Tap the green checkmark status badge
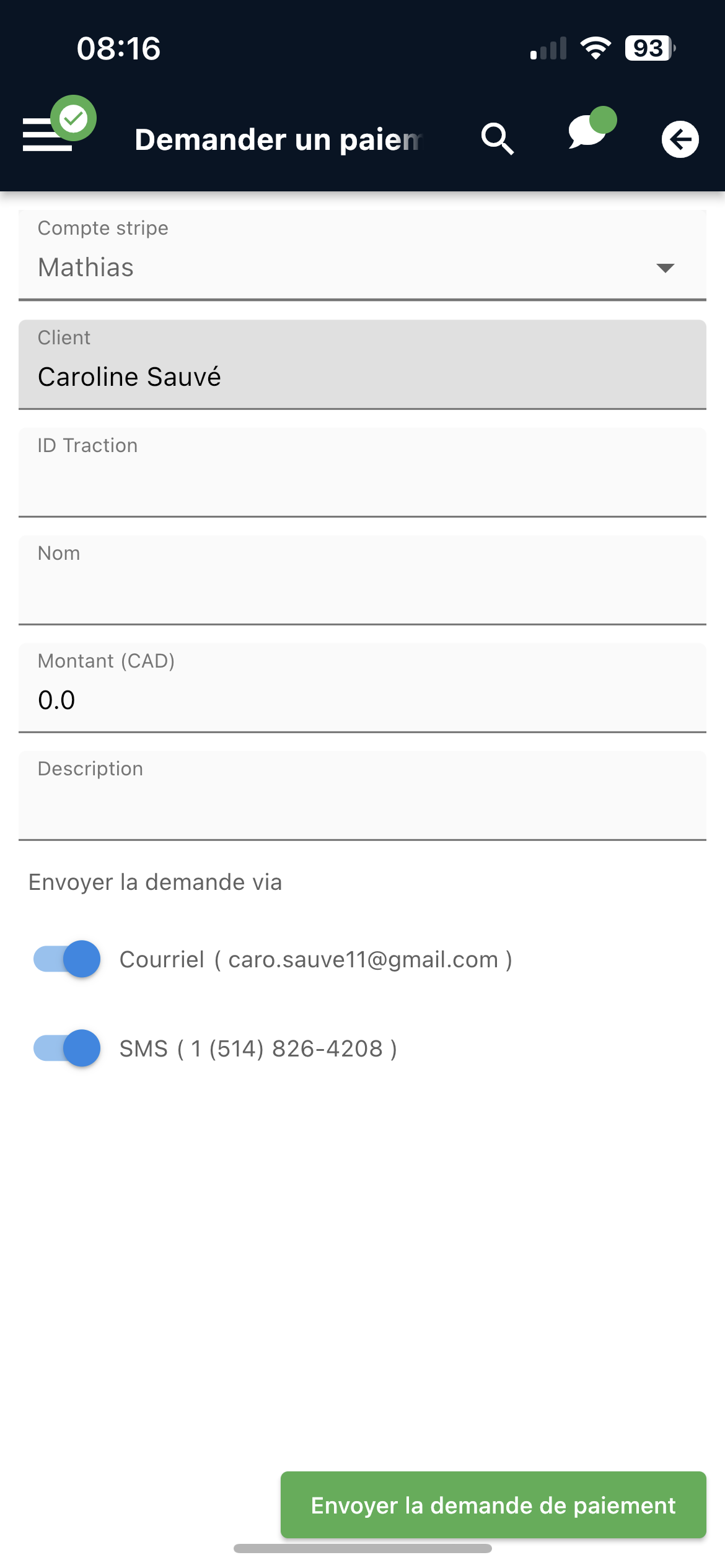This screenshot has width=725, height=1568. [x=74, y=118]
